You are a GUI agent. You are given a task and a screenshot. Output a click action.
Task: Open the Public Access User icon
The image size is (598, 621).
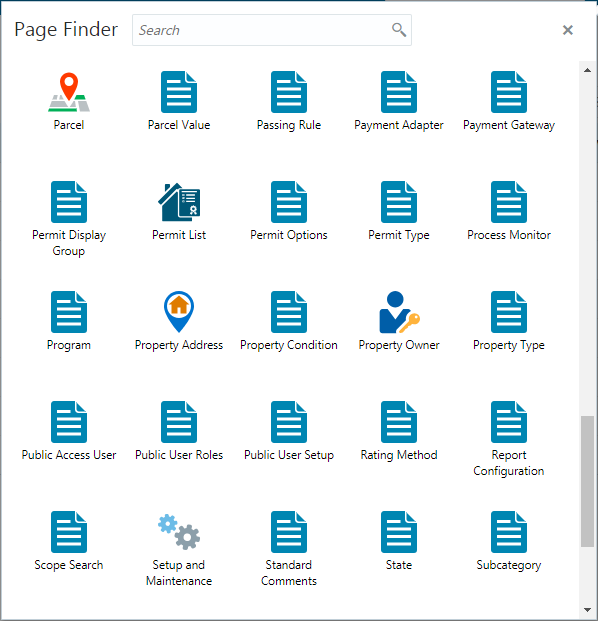(69, 422)
